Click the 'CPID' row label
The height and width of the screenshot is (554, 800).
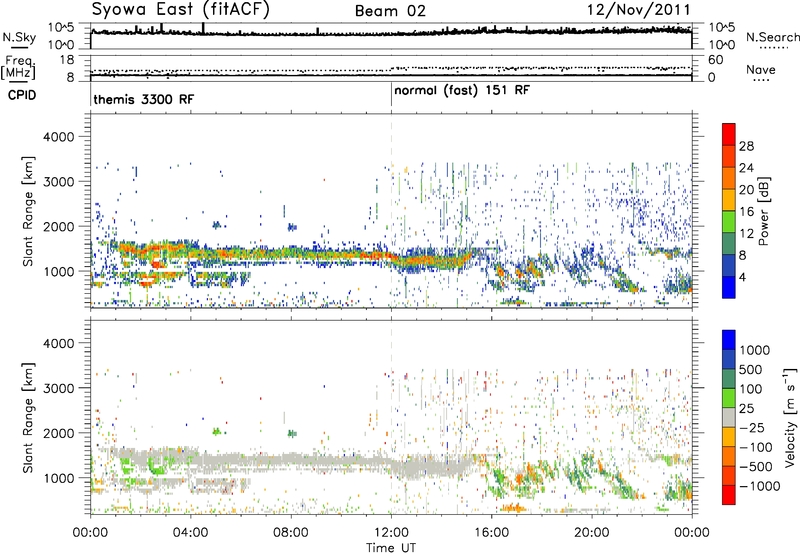pos(21,95)
